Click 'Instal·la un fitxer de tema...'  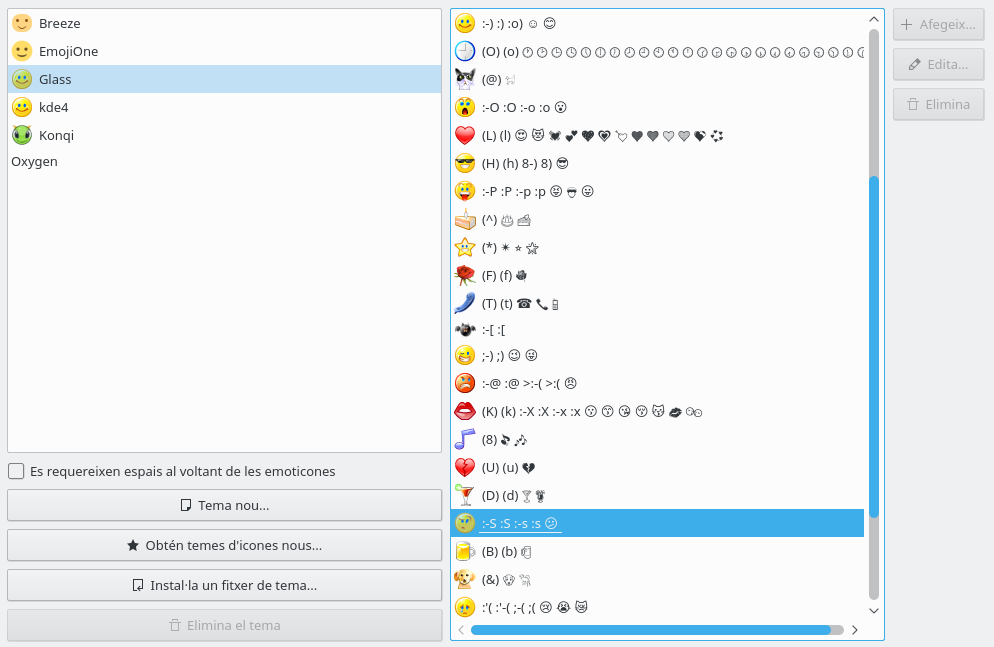tap(224, 585)
